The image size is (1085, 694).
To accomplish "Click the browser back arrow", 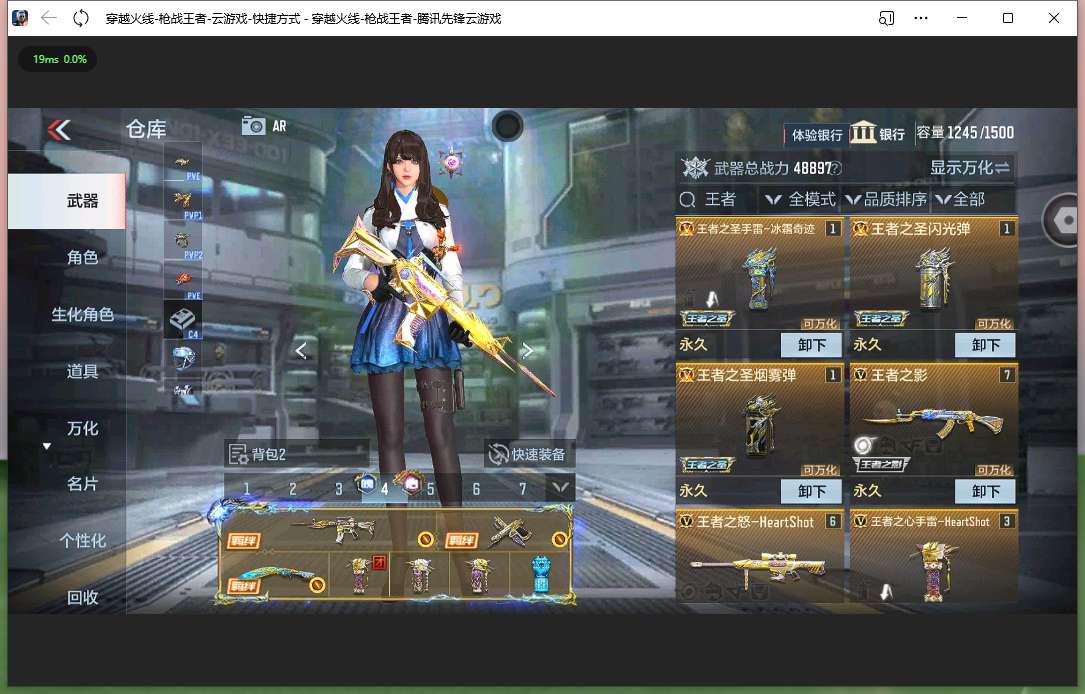I will pyautogui.click(x=48, y=18).
